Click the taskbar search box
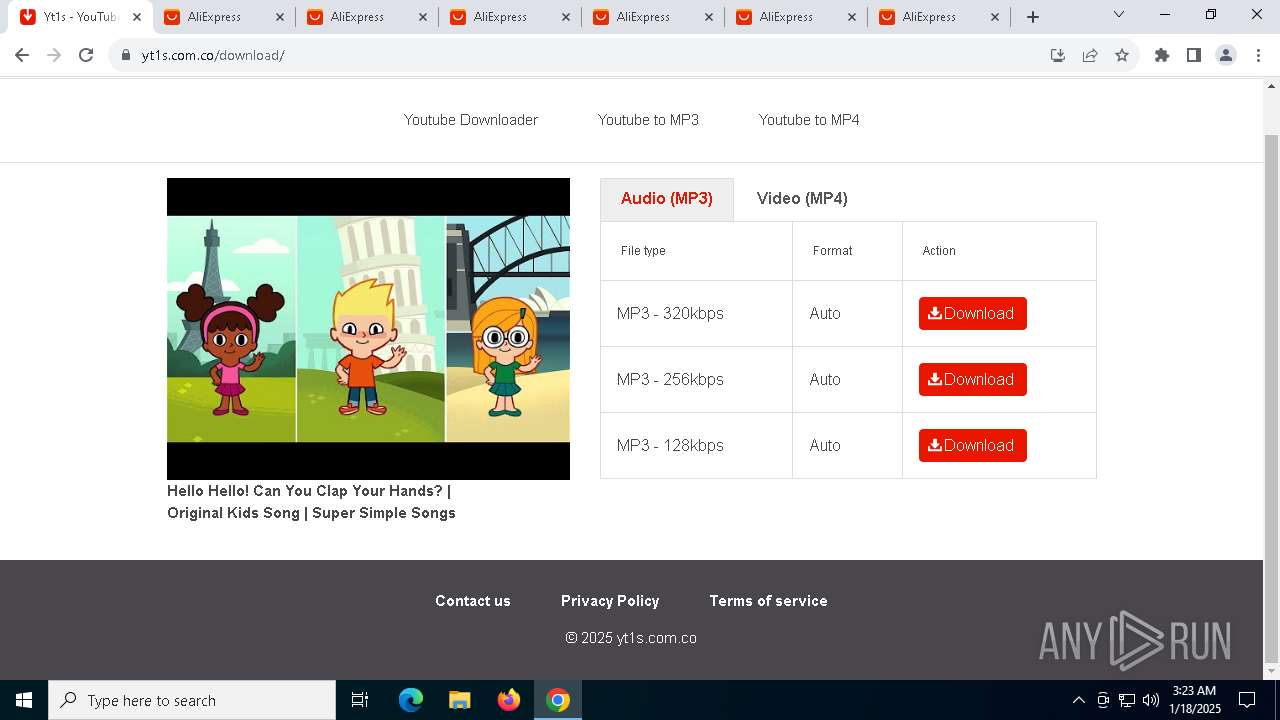Viewport: 1280px width, 720px height. click(192, 700)
